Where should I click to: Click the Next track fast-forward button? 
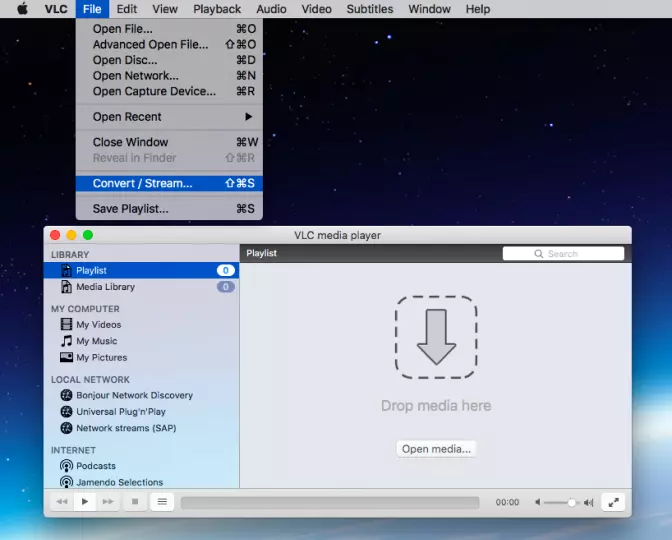(x=108, y=502)
